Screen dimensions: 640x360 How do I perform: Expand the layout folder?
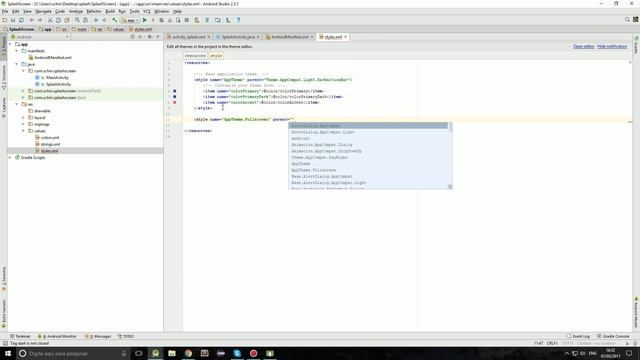(23, 118)
